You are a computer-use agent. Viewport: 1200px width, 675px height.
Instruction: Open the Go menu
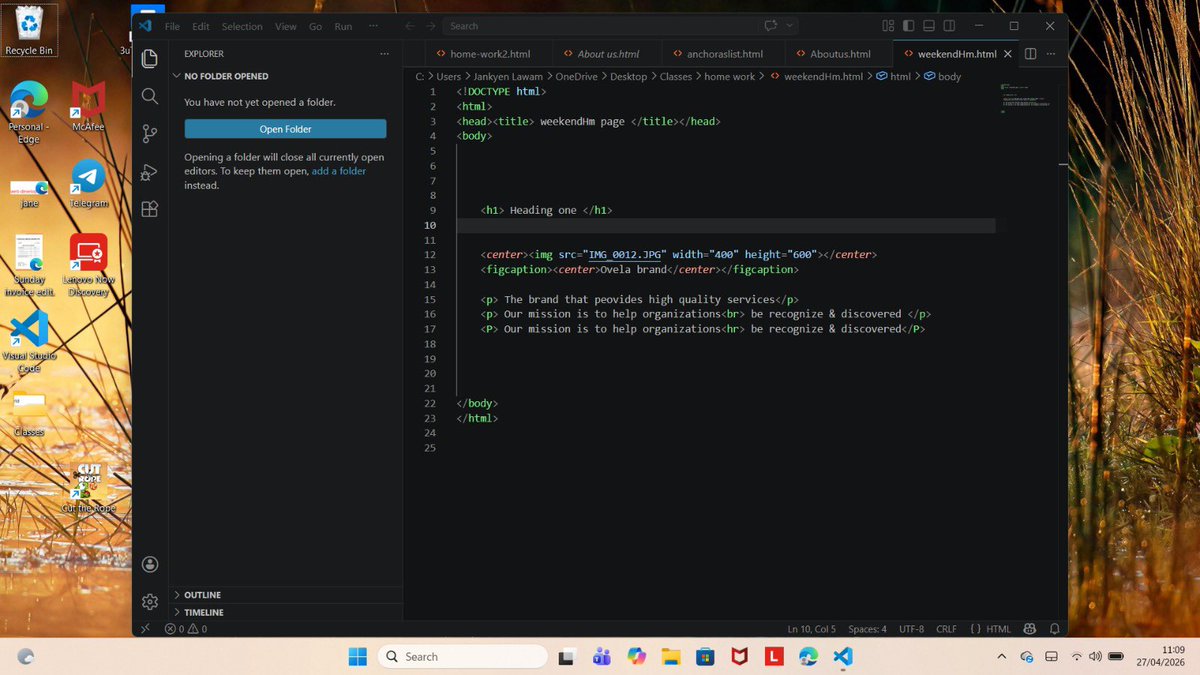(x=316, y=26)
